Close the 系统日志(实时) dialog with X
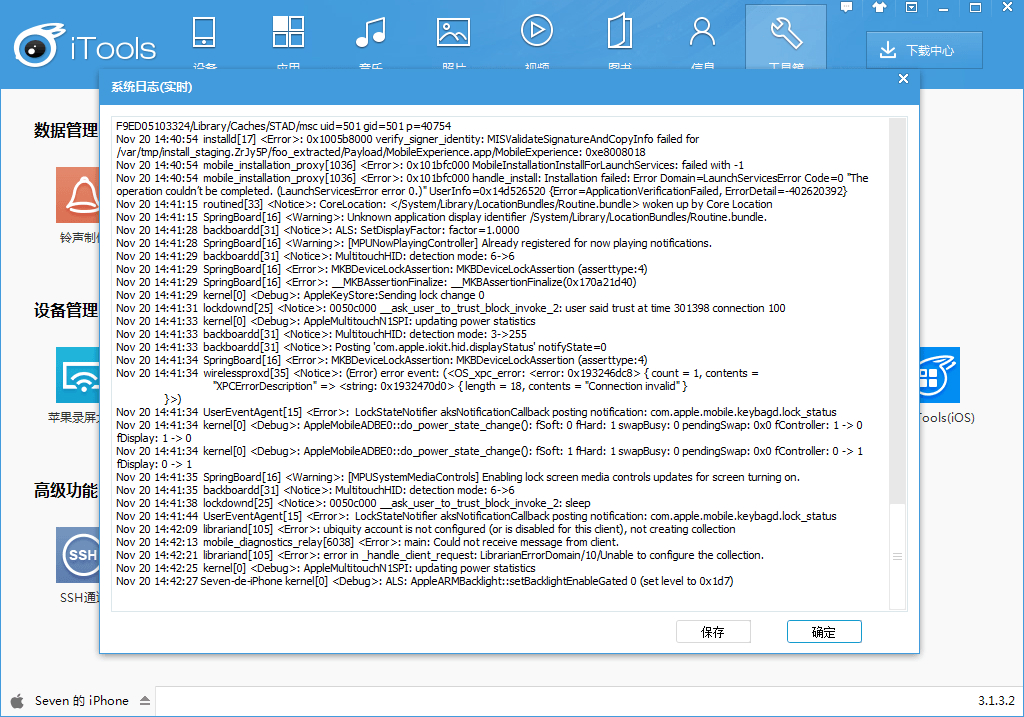Screen dimensions: 1024x717 tap(903, 79)
